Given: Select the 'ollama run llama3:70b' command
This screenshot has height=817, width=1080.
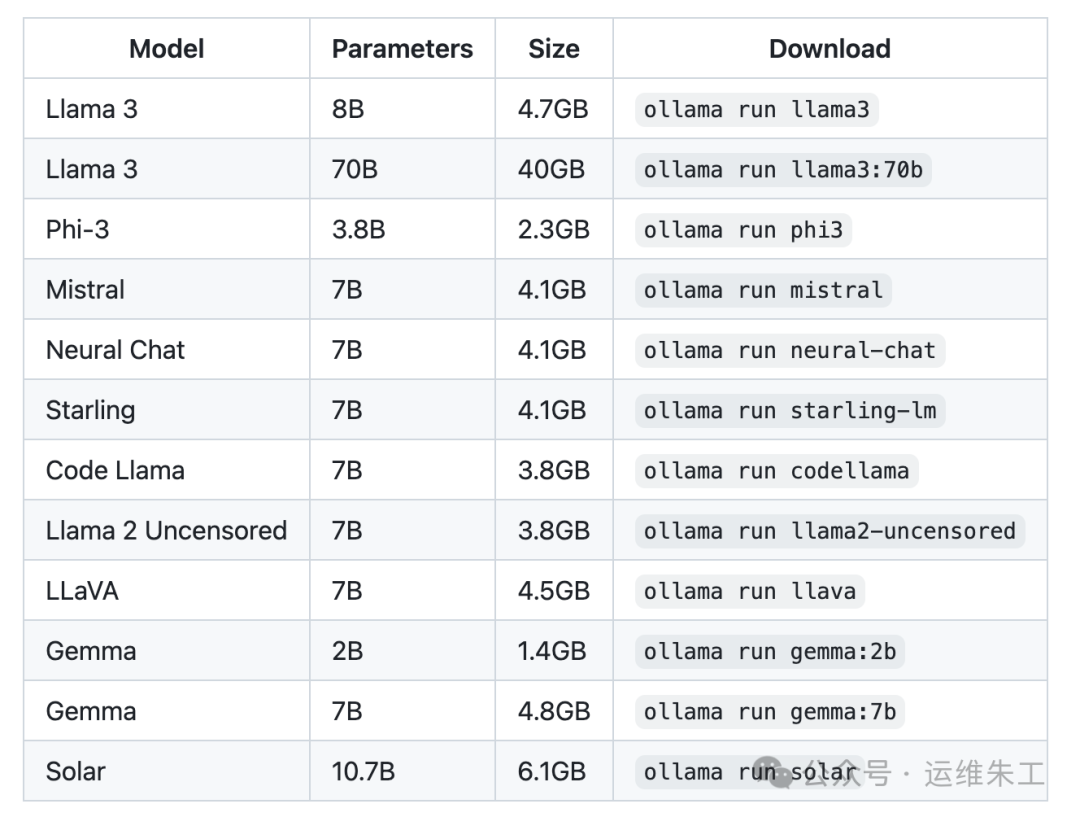Looking at the screenshot, I should [783, 169].
